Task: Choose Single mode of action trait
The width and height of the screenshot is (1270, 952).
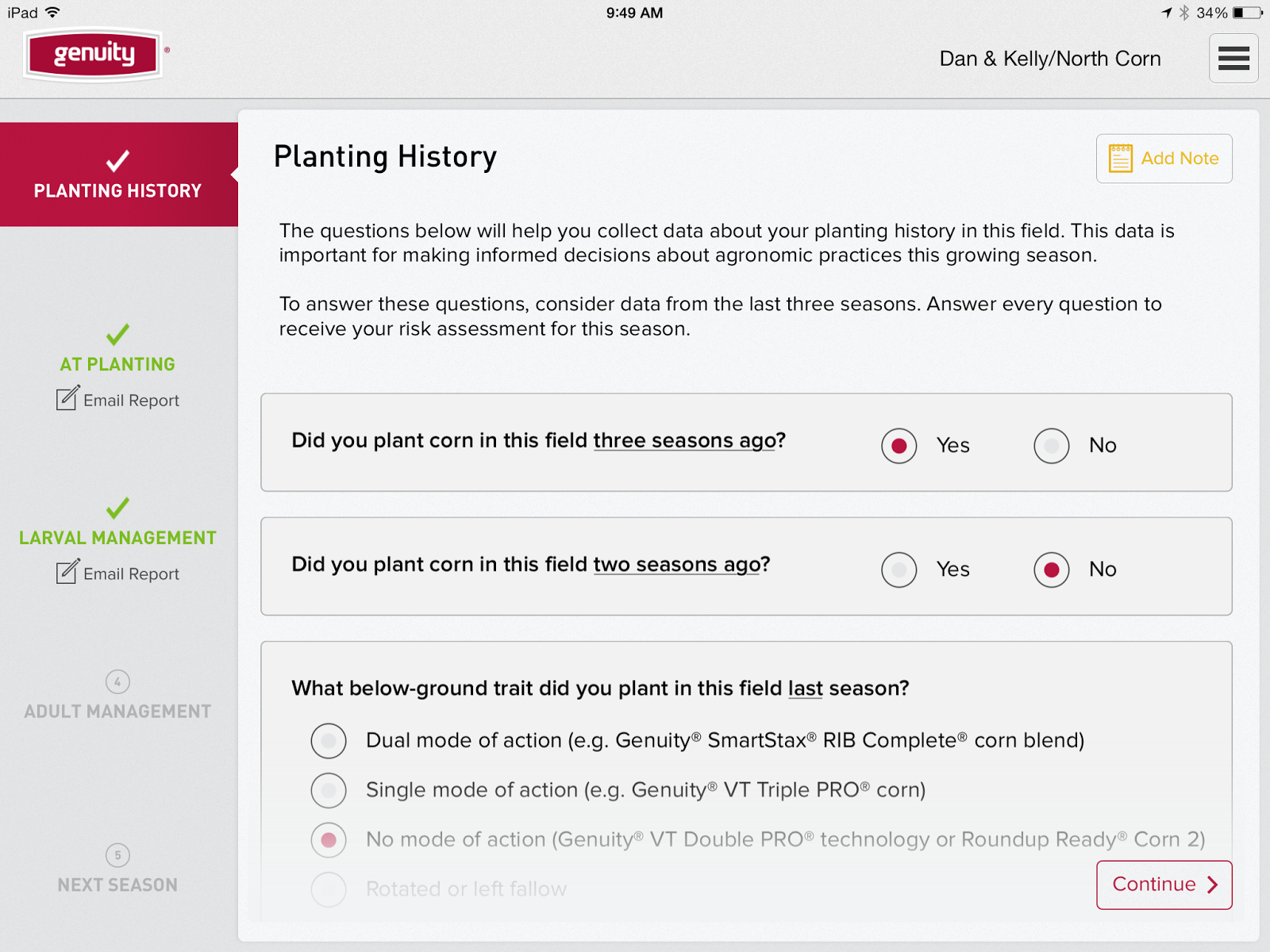Action: [x=329, y=790]
